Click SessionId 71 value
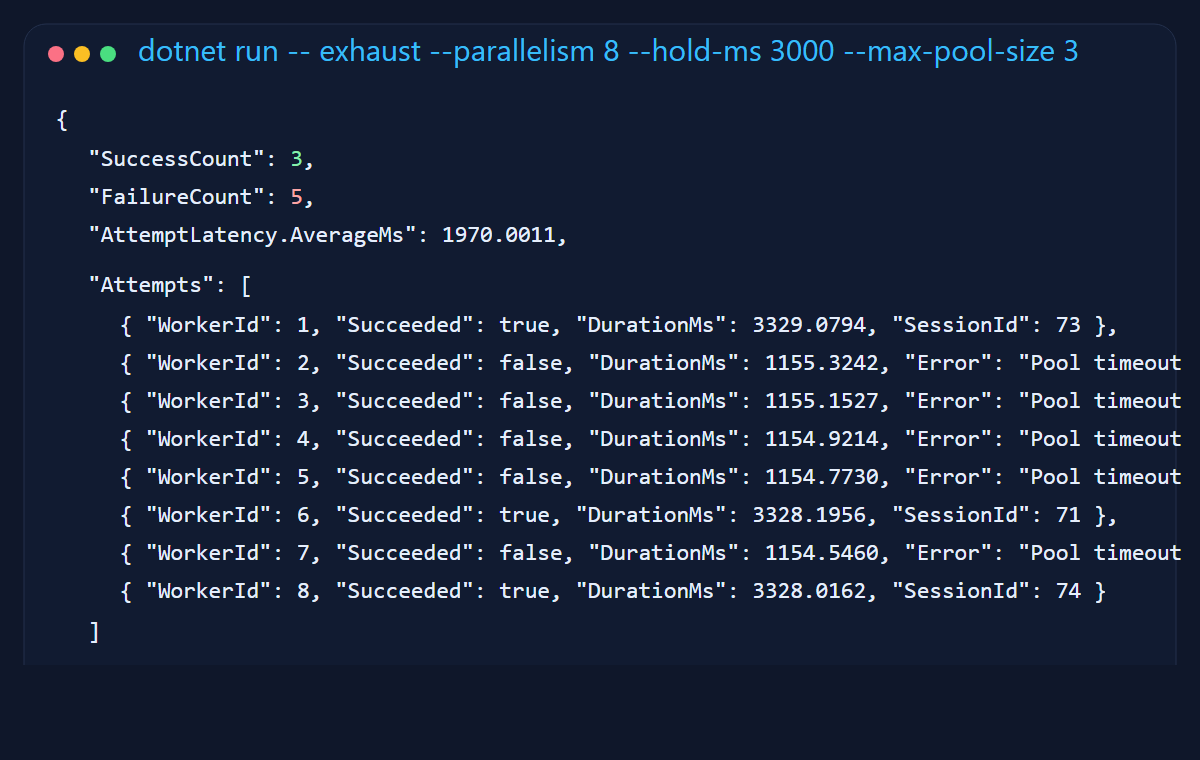This screenshot has width=1200, height=760. click(x=1068, y=515)
